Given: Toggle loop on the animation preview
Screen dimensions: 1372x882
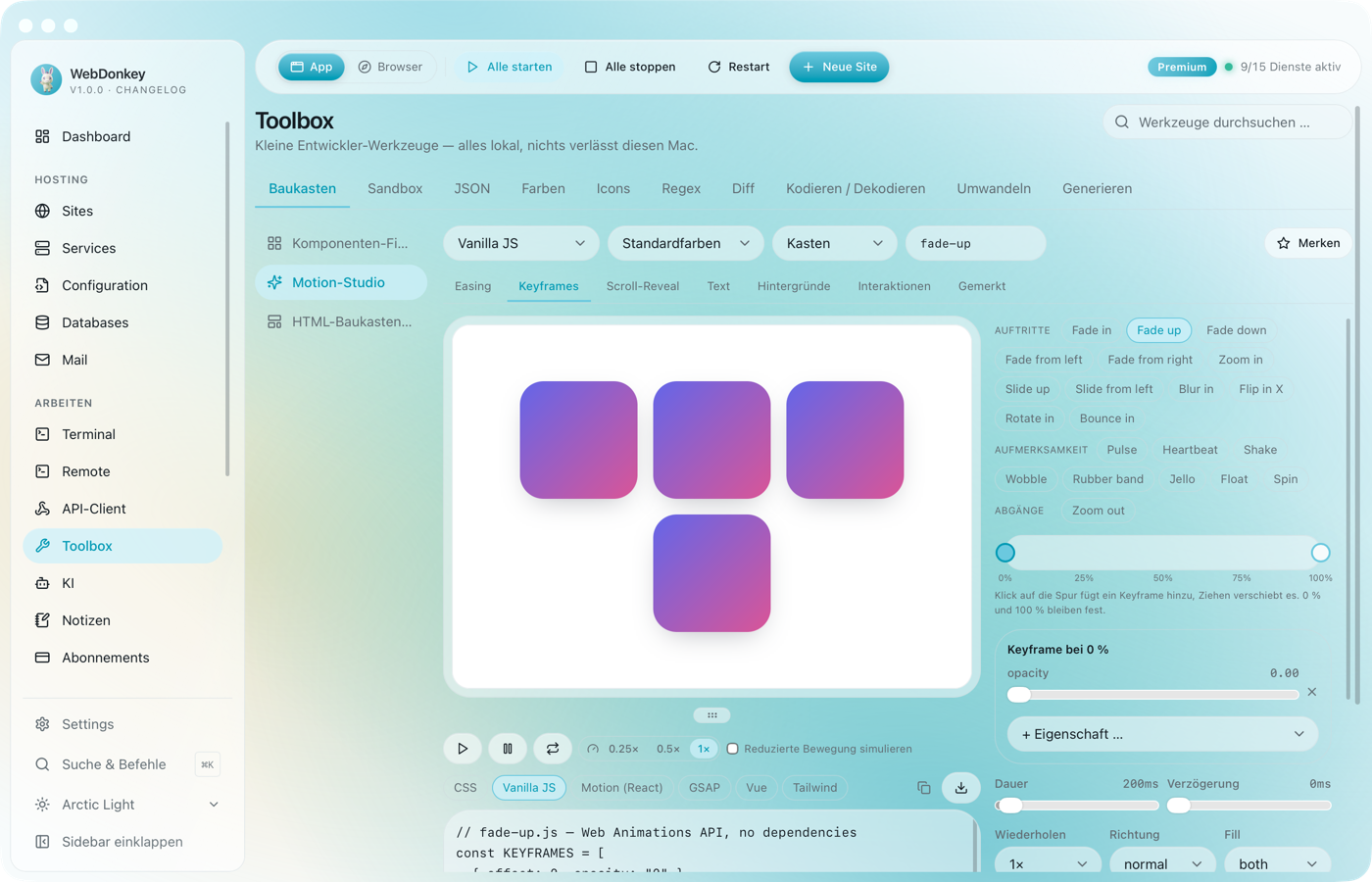Looking at the screenshot, I should pyautogui.click(x=553, y=749).
